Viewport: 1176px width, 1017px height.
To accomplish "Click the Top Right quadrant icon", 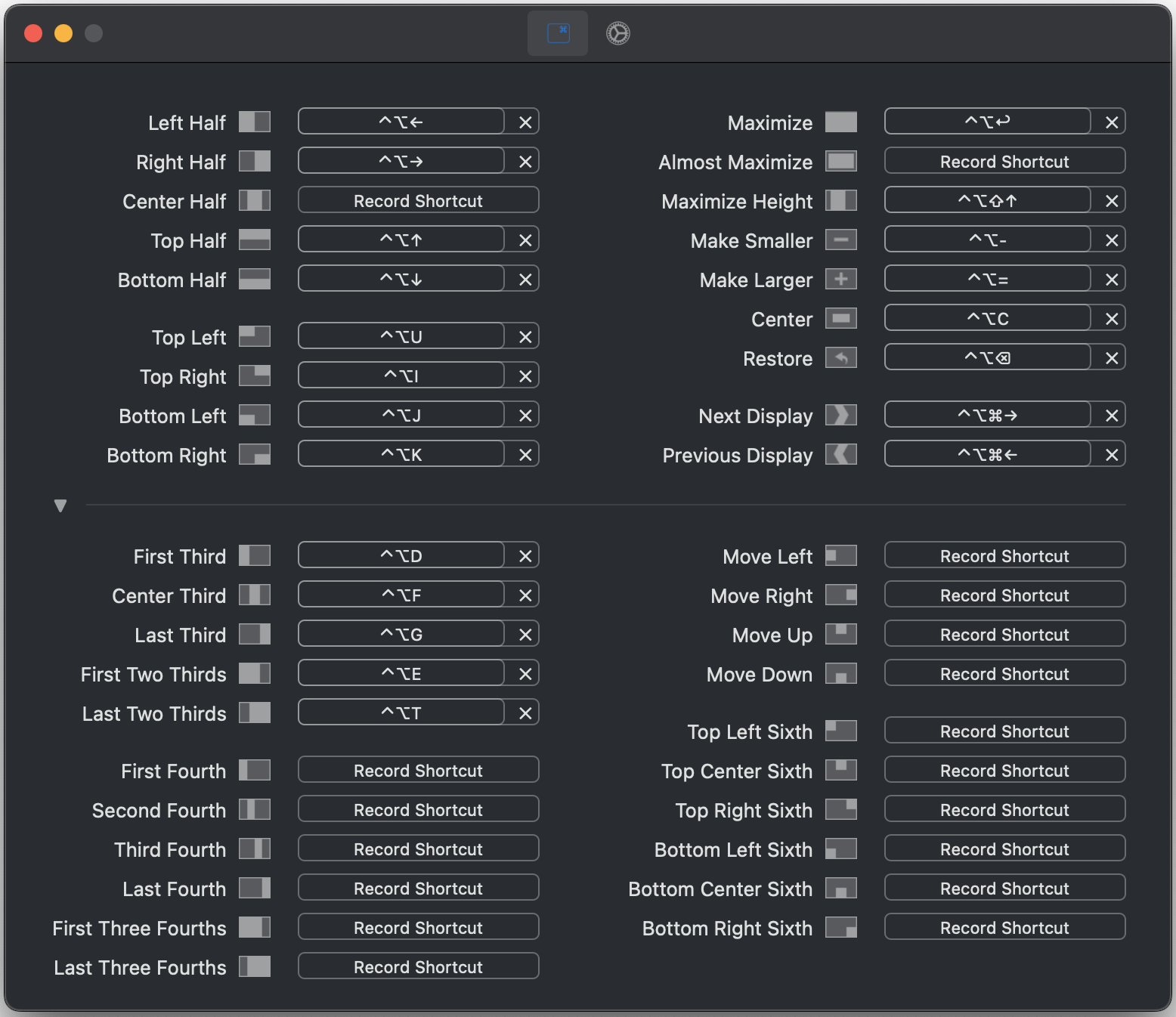I will coord(255,376).
